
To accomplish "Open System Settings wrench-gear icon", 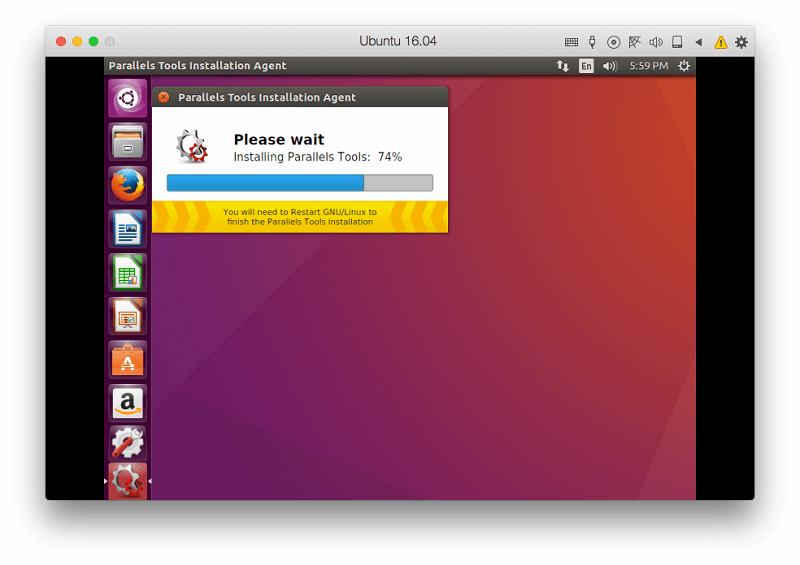I will [128, 443].
